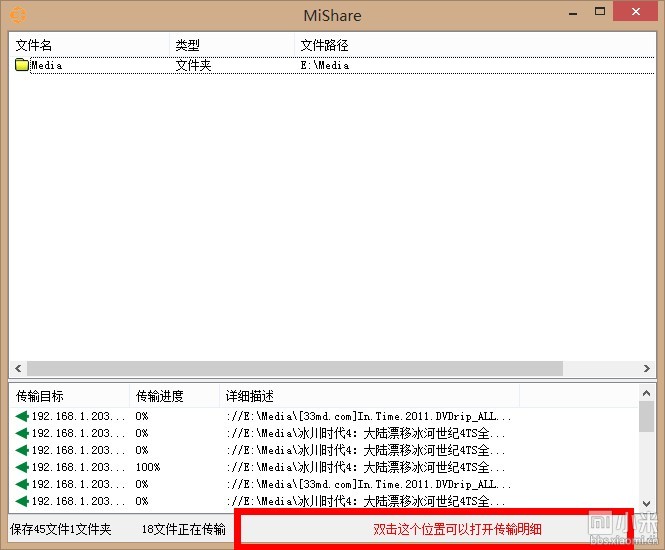
Task: Select the Media file name entry
Action: (x=47, y=65)
